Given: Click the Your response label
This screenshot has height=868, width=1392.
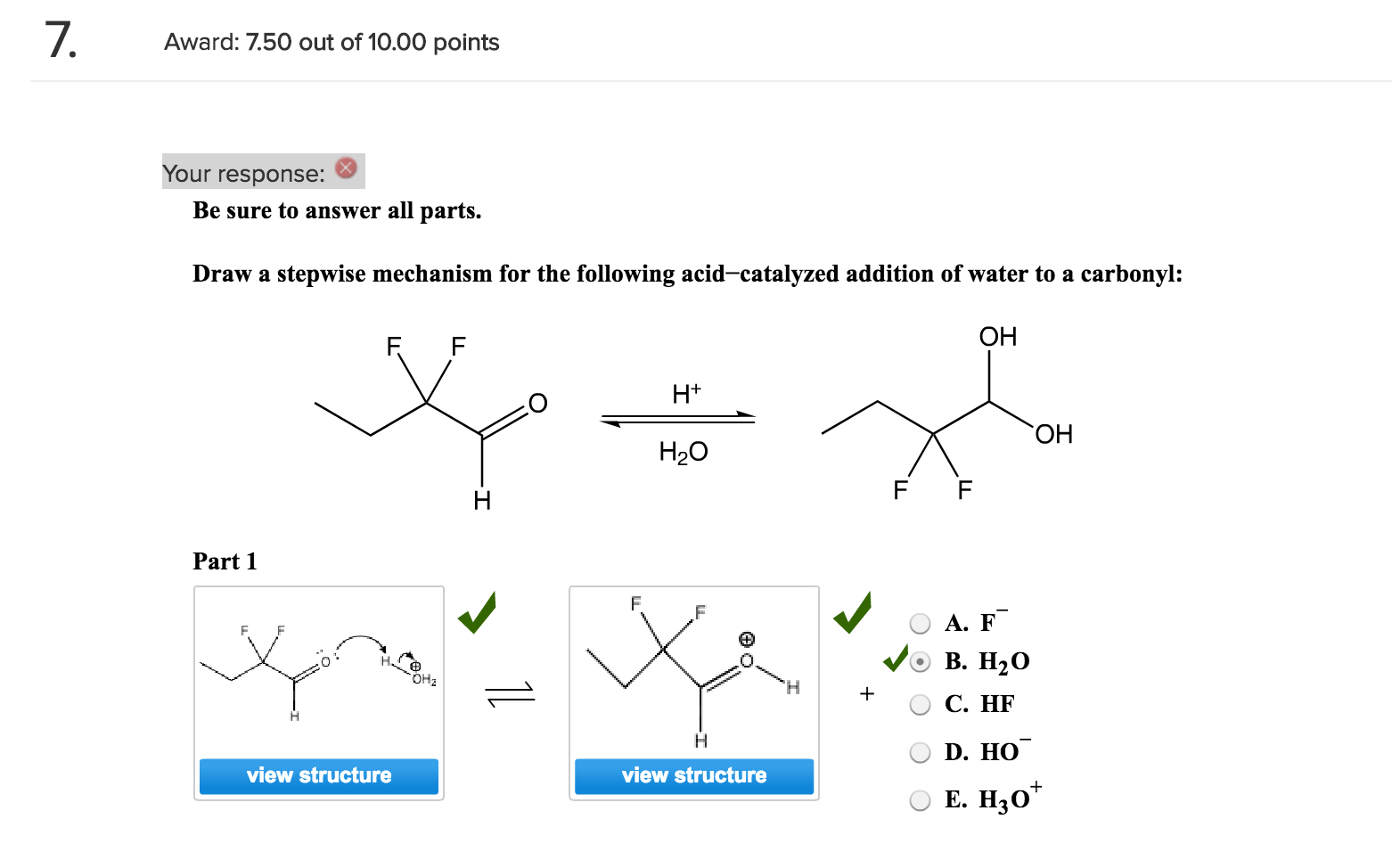Looking at the screenshot, I should (x=243, y=173).
